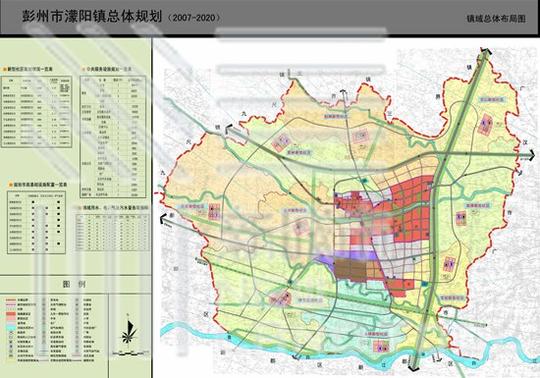Viewport: 540px width, 378px height.
Task: Click the west-pointing arrow on the map's left edge
Action: coord(165,218)
